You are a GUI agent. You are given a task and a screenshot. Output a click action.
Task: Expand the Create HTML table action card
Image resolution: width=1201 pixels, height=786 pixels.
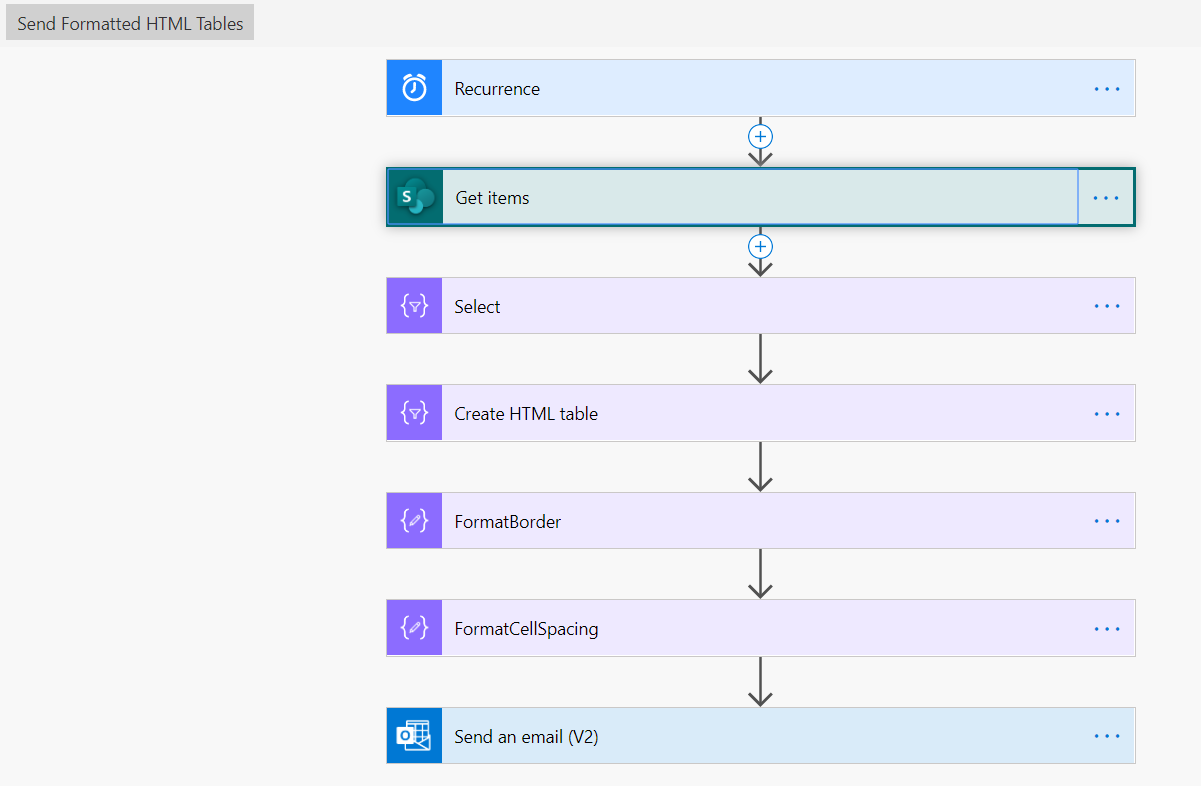point(761,413)
